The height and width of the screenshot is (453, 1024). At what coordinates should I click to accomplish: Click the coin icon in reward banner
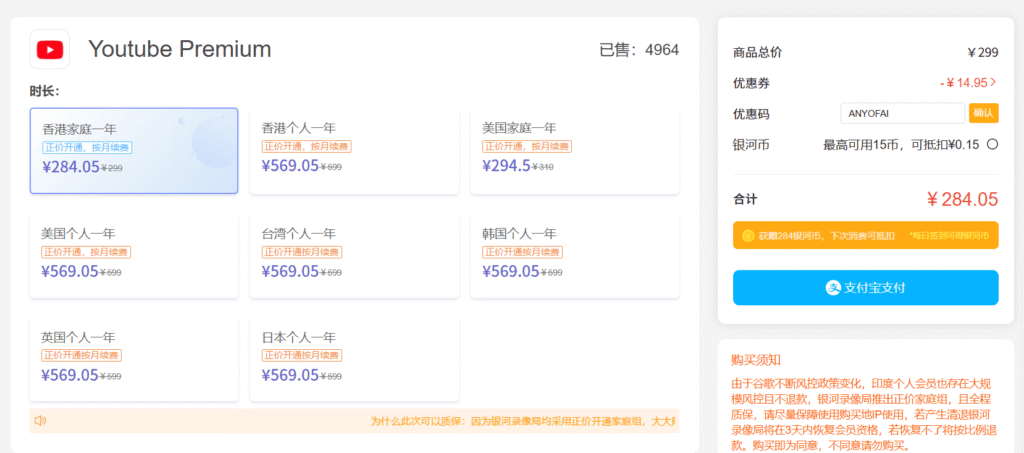point(748,235)
